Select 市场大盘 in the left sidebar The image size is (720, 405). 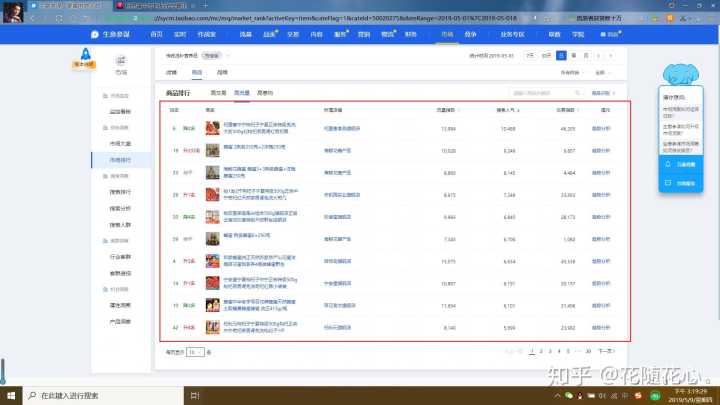point(120,143)
